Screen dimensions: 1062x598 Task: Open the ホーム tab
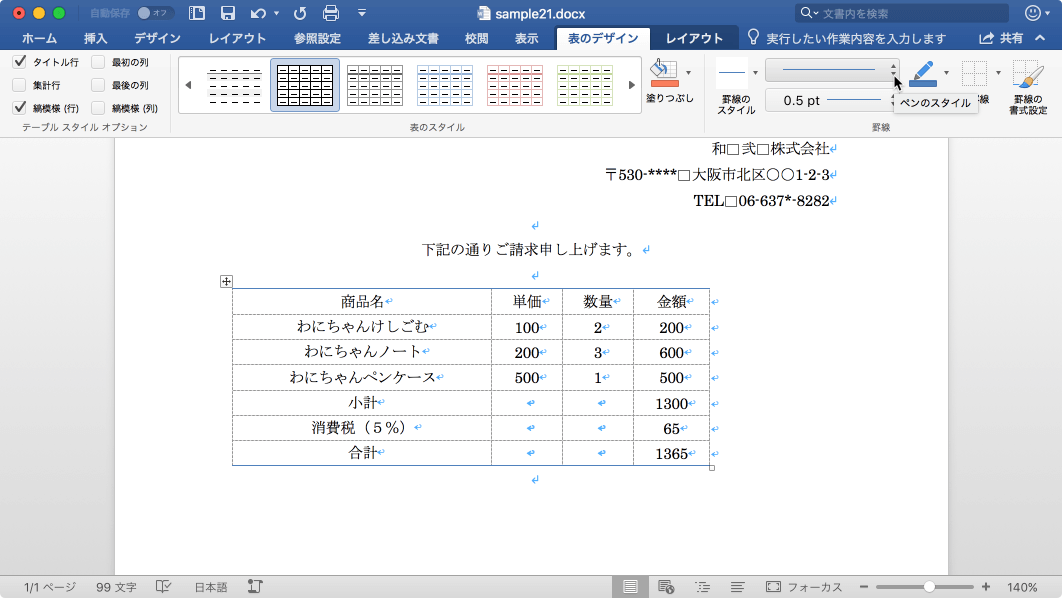39,39
